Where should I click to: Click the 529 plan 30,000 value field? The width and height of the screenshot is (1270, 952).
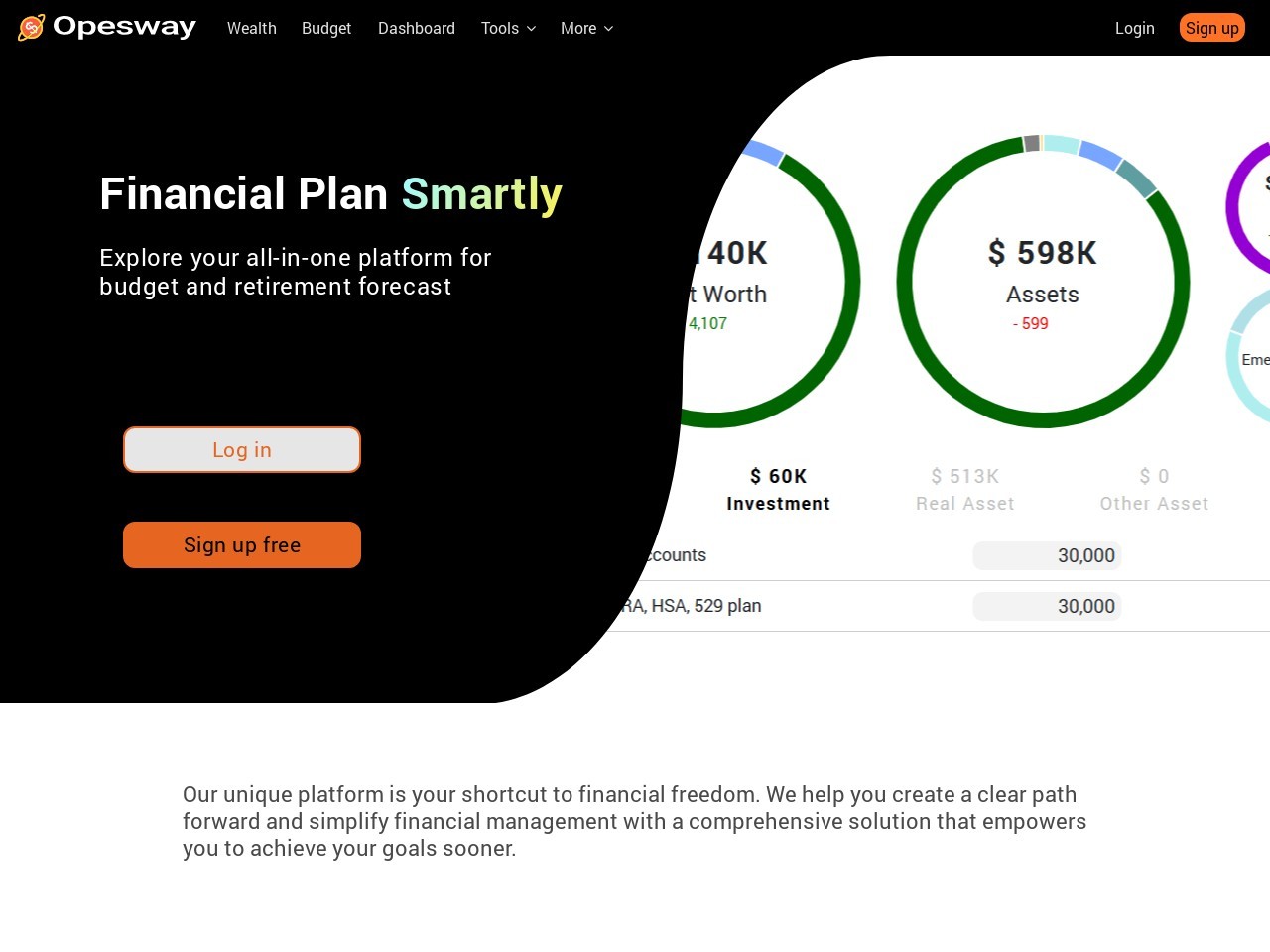(1047, 606)
